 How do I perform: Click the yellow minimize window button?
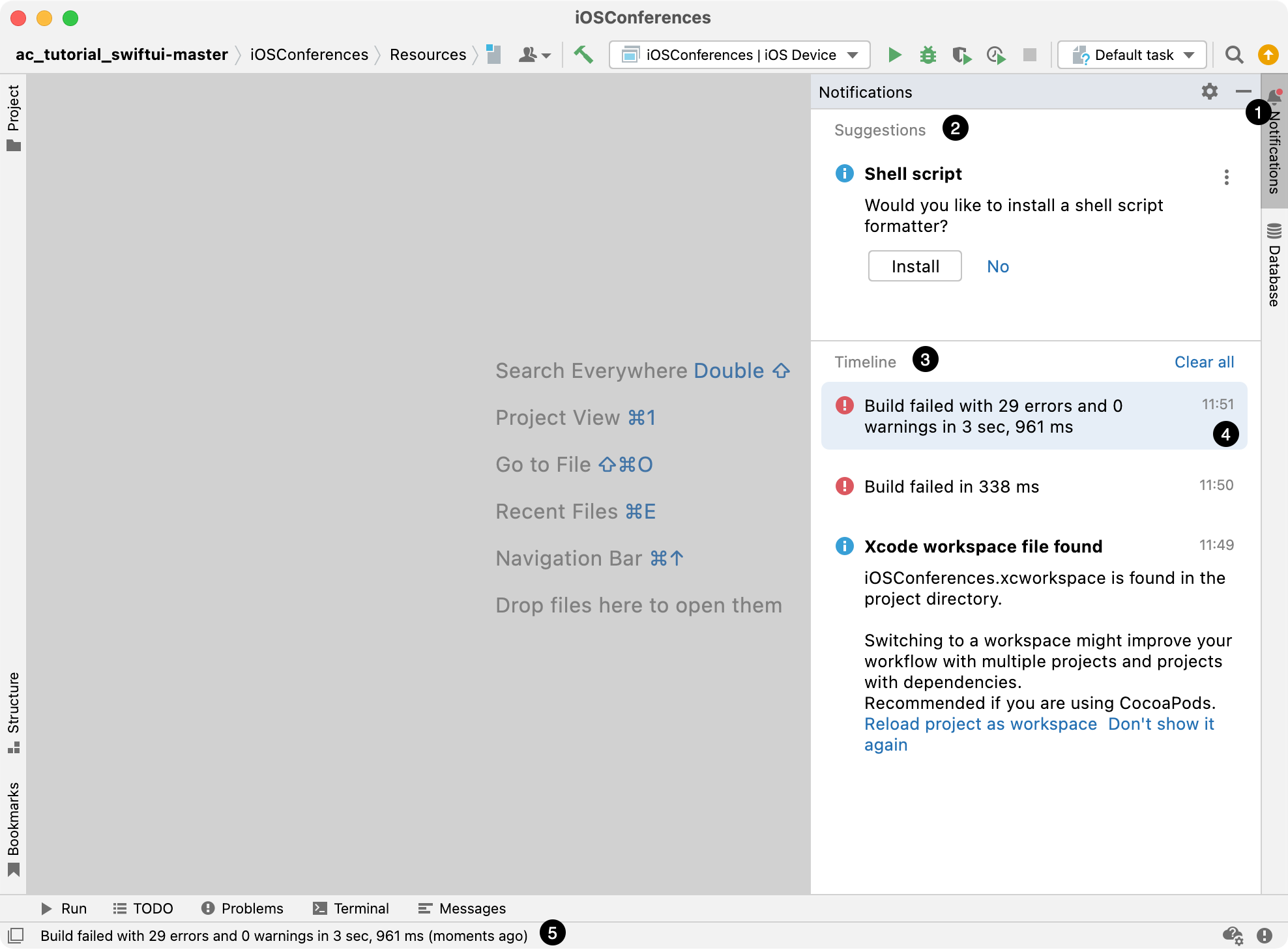[44, 18]
